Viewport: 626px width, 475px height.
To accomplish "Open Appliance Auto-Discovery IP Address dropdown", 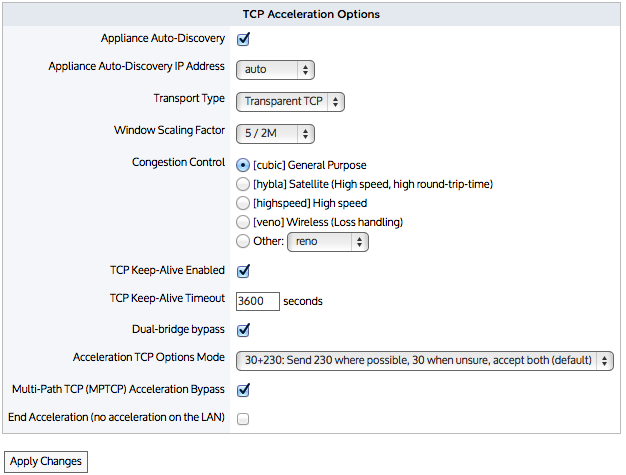I will tap(275, 70).
